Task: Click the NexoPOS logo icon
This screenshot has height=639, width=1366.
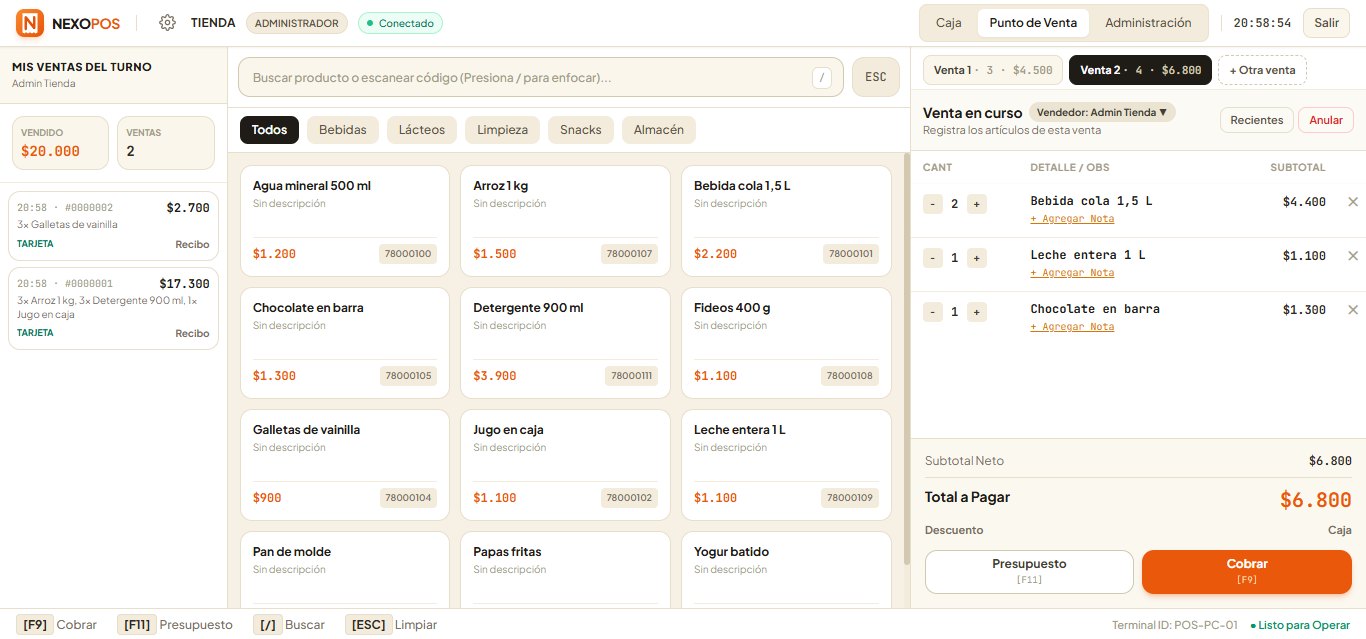Action: [x=30, y=22]
